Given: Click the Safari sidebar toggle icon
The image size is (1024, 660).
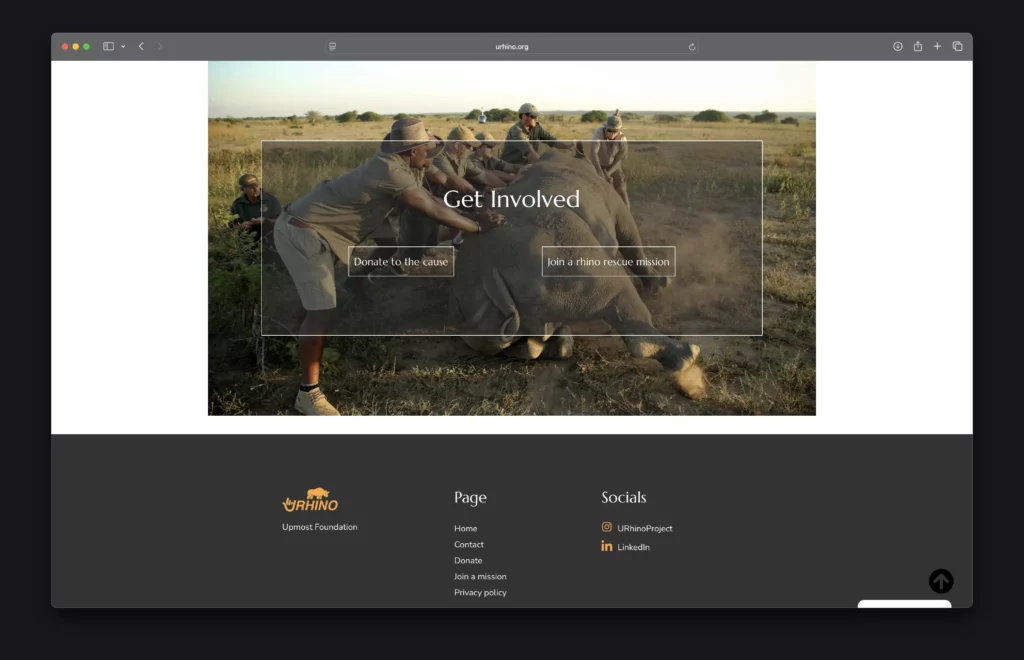Looking at the screenshot, I should coord(108,47).
